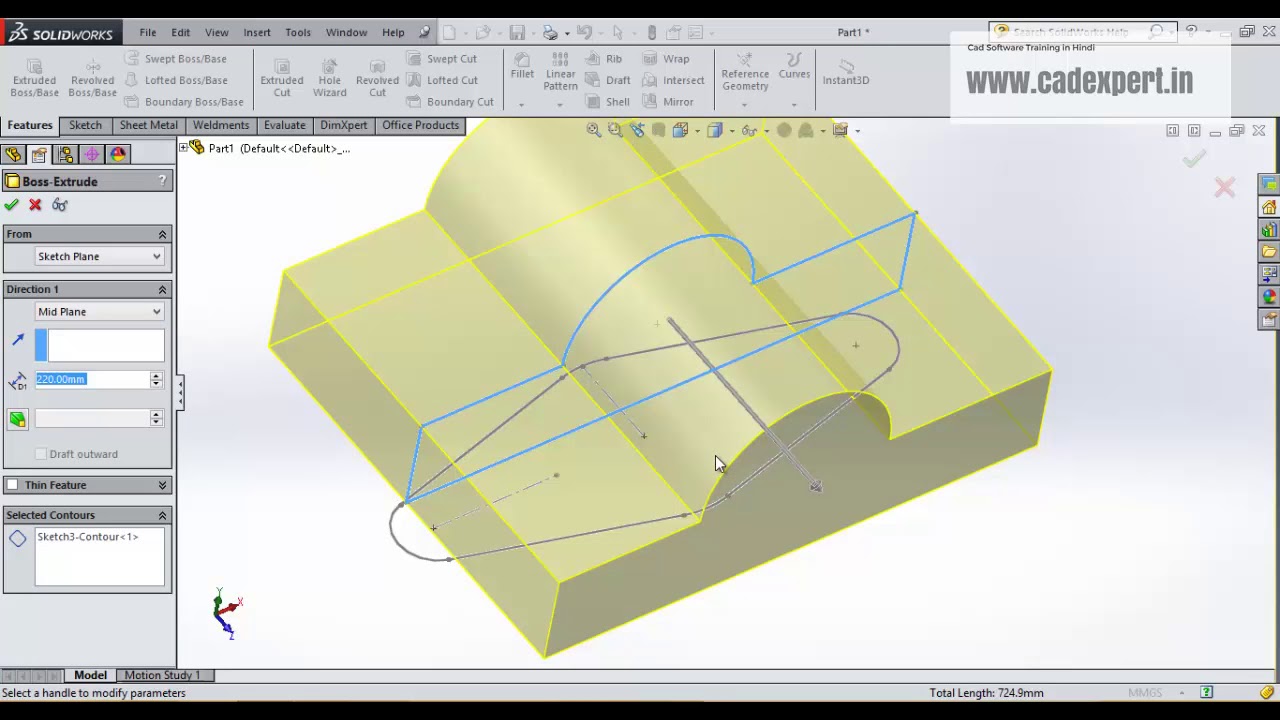Image resolution: width=1280 pixels, height=720 pixels.
Task: Open the DimXpertManager tab icon
Action: (92, 154)
